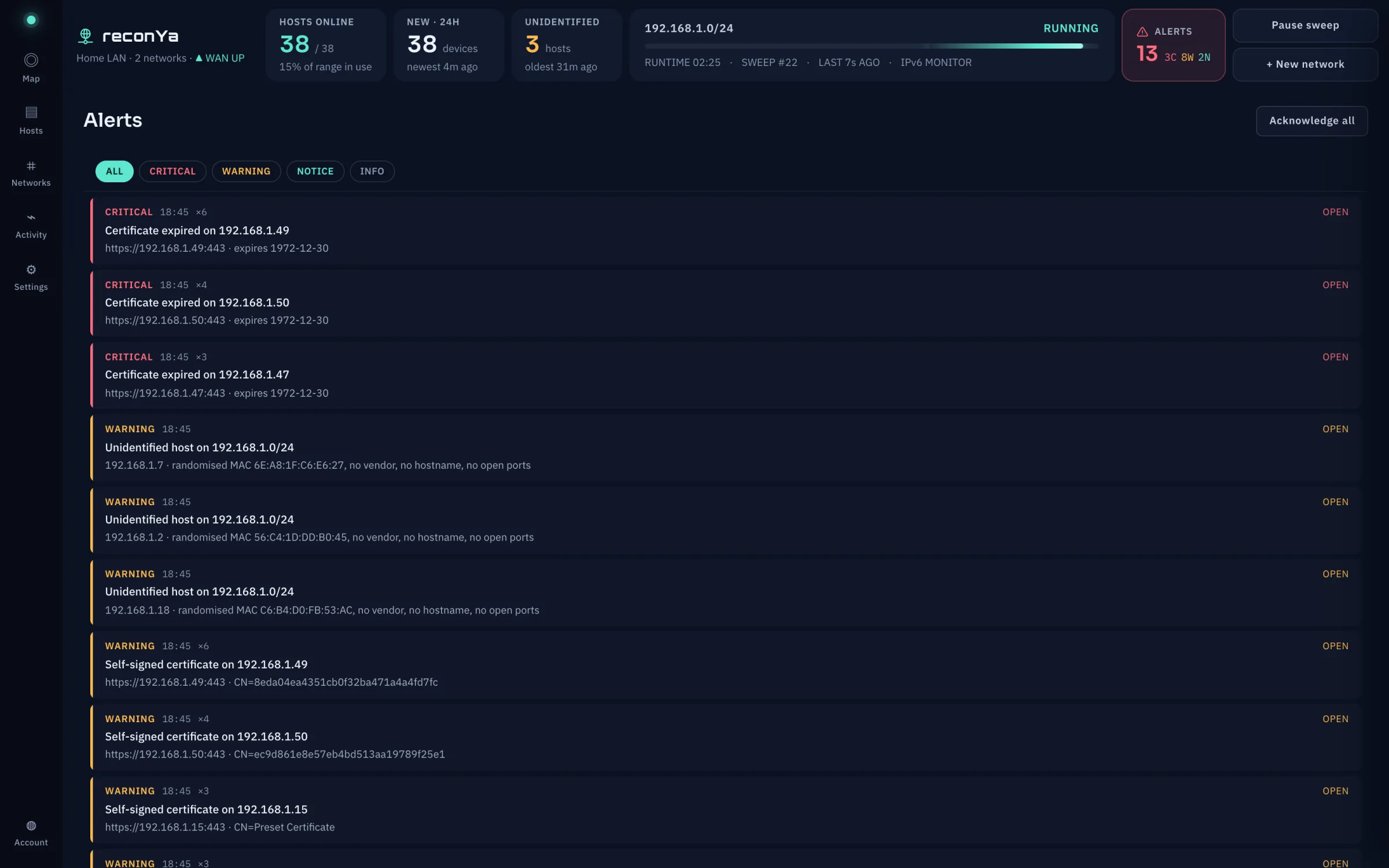Open unidentified host alert for 192.168.1.2
This screenshot has height=868, width=1389.
tap(726, 520)
